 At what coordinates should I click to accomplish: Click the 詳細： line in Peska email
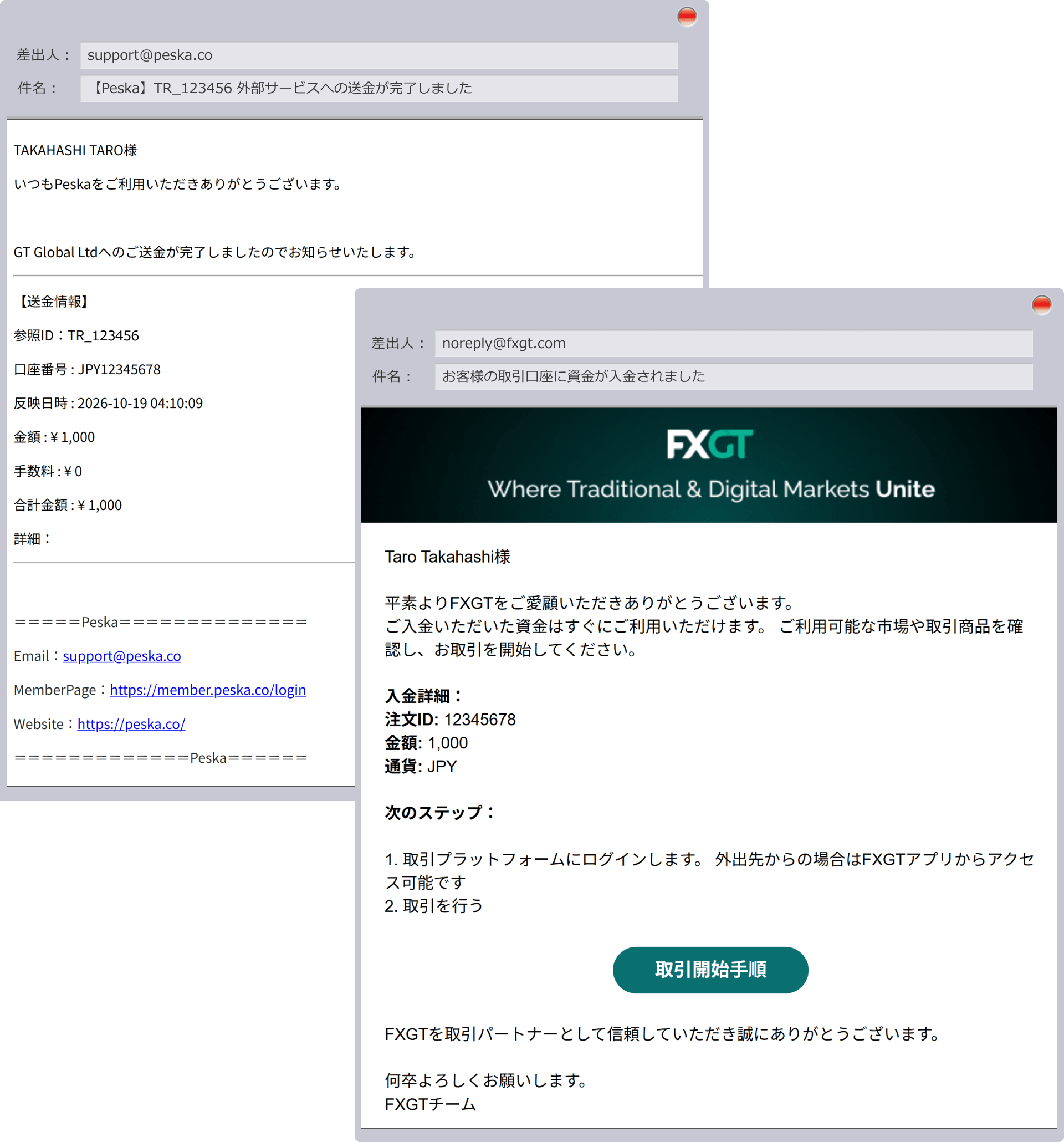click(x=33, y=539)
